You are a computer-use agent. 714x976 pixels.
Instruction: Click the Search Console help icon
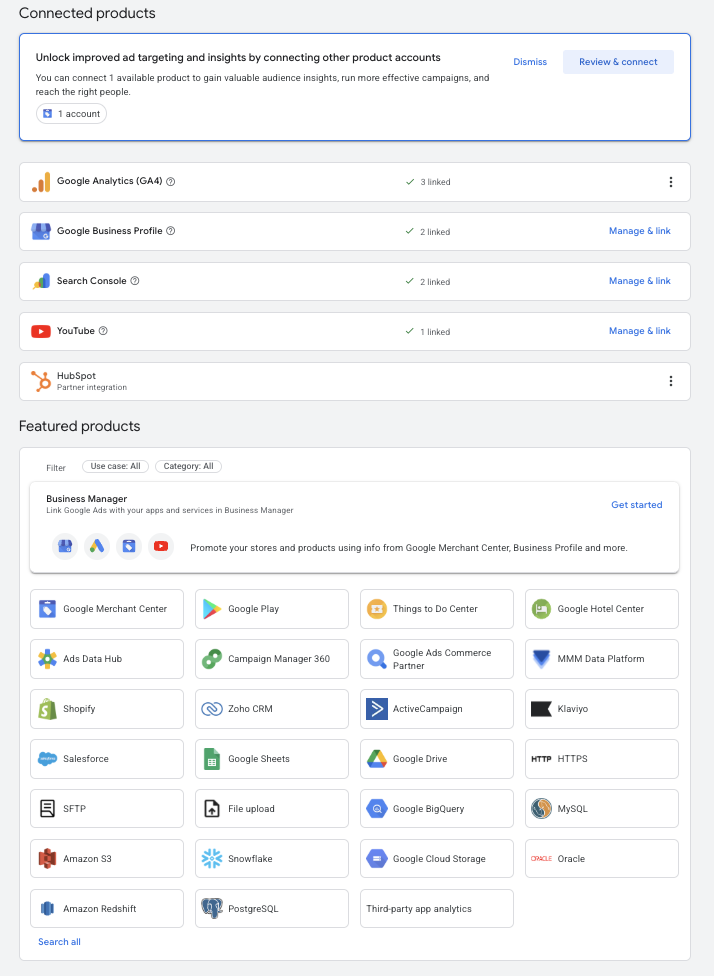[134, 281]
